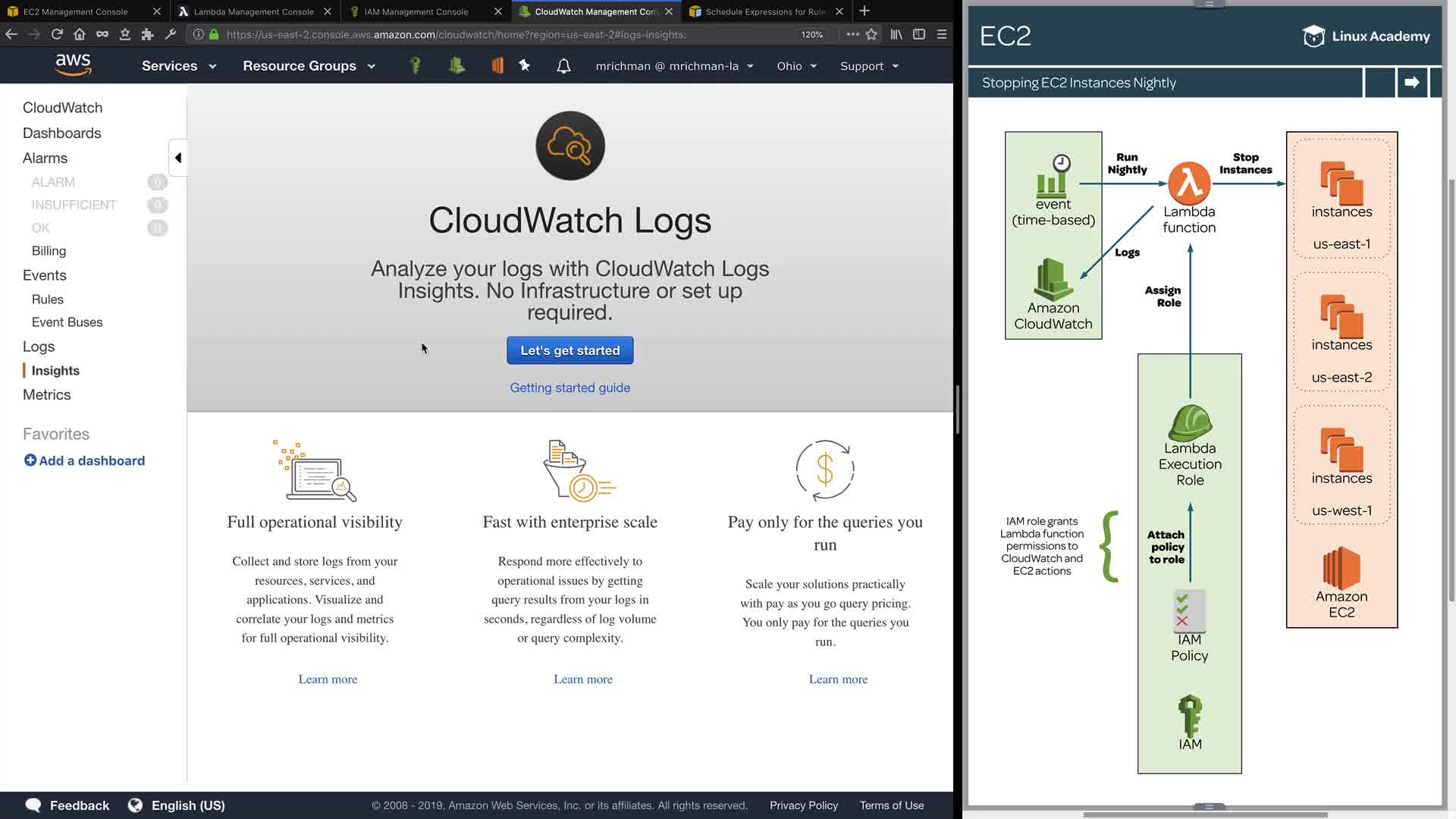Open the Firefox hamburger menu icon
Screen dimensions: 1456x819
coord(942,34)
